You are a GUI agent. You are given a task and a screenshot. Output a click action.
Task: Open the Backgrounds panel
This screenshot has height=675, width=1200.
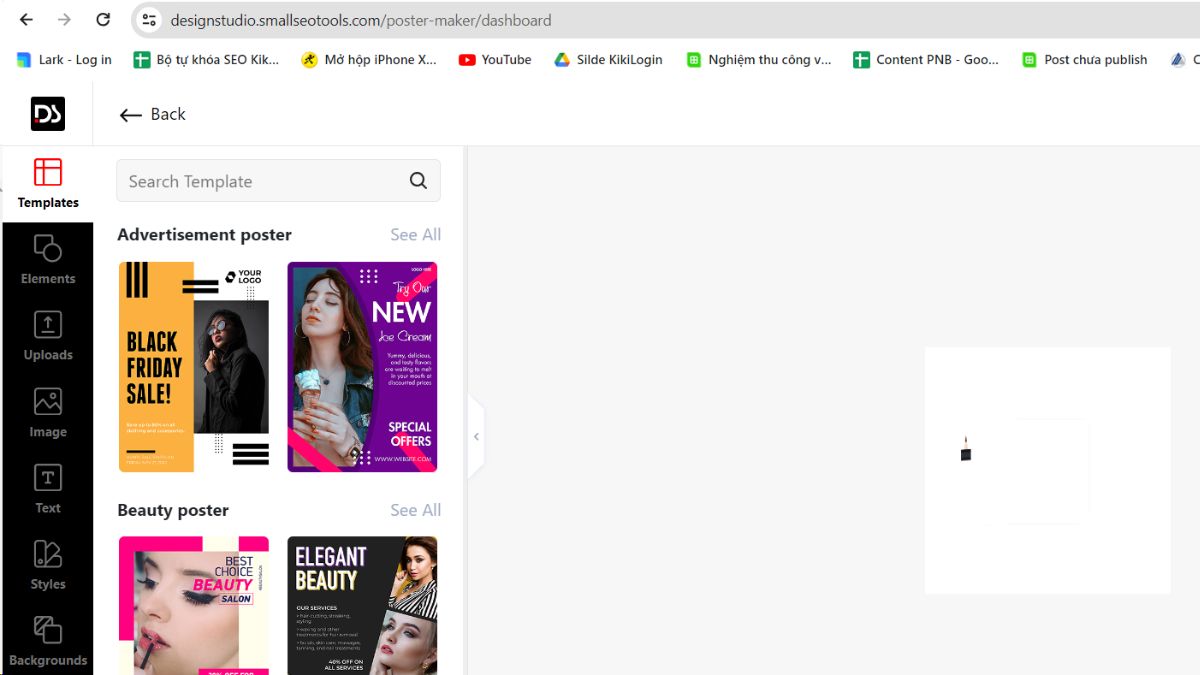[x=48, y=641]
